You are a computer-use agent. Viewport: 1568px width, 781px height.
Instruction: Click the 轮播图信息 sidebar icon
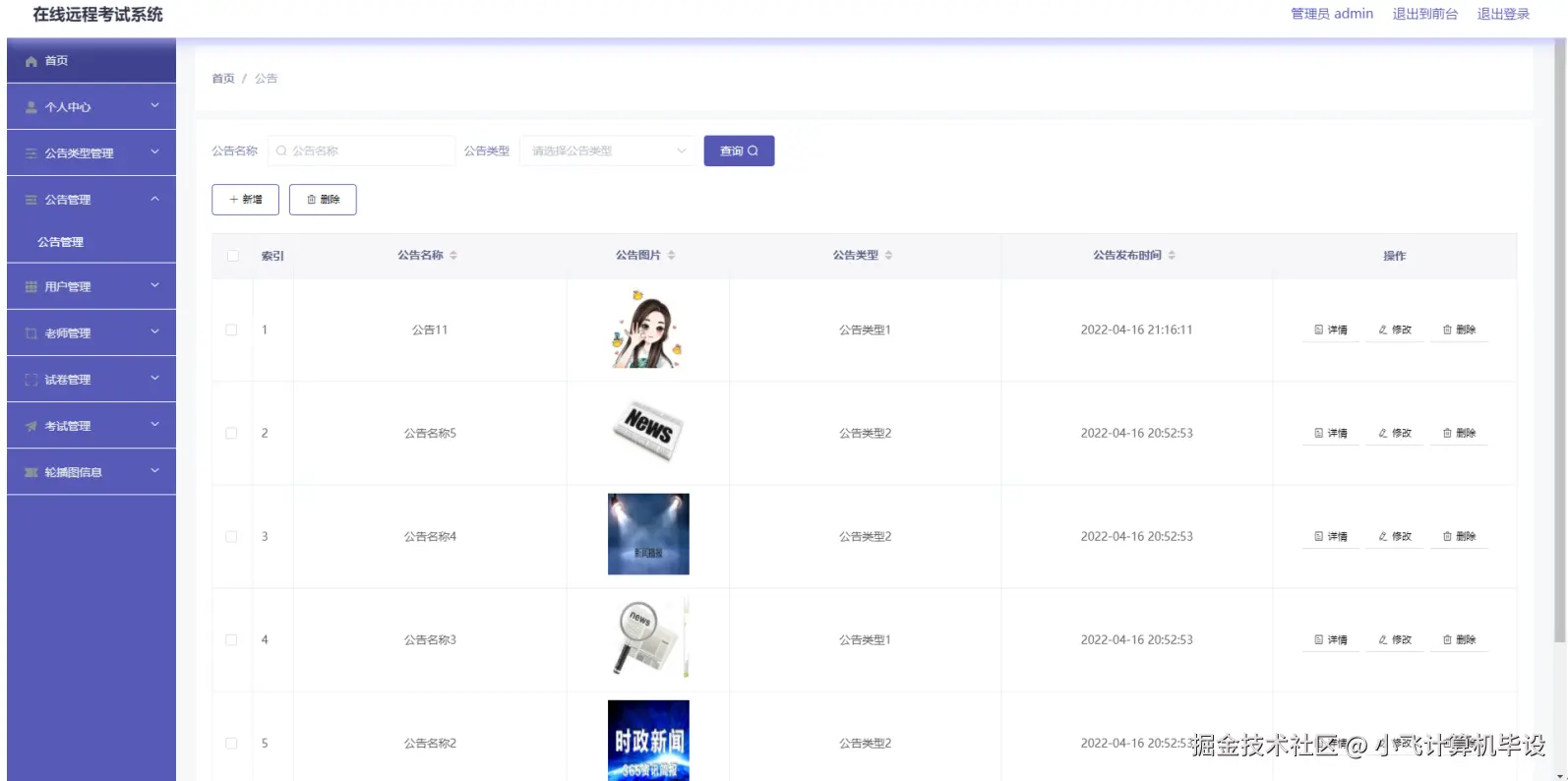31,472
